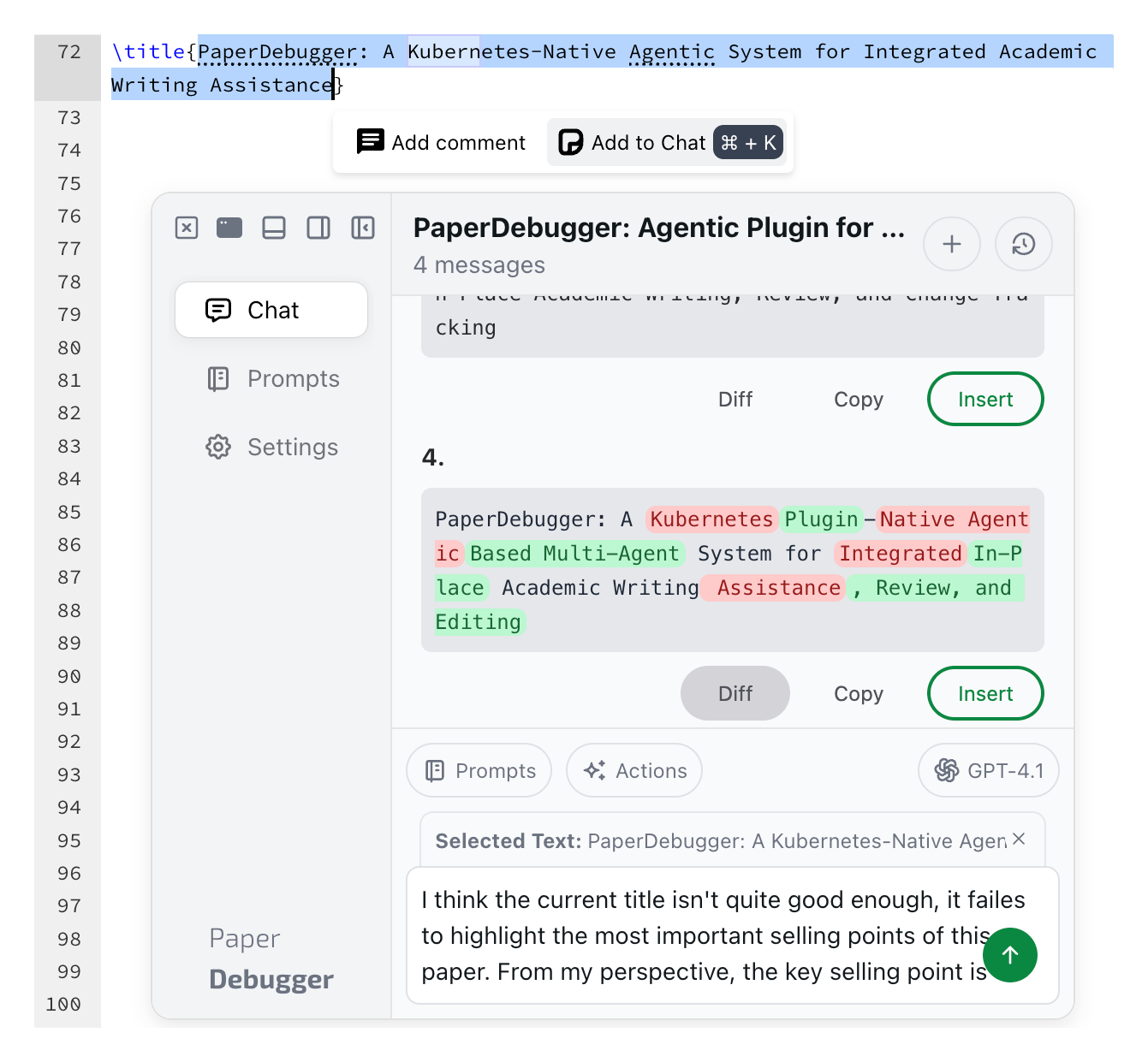Close the PaperDebugger panel via the X icon
Viewport: 1148px width, 1062px height.
pyautogui.click(x=187, y=228)
